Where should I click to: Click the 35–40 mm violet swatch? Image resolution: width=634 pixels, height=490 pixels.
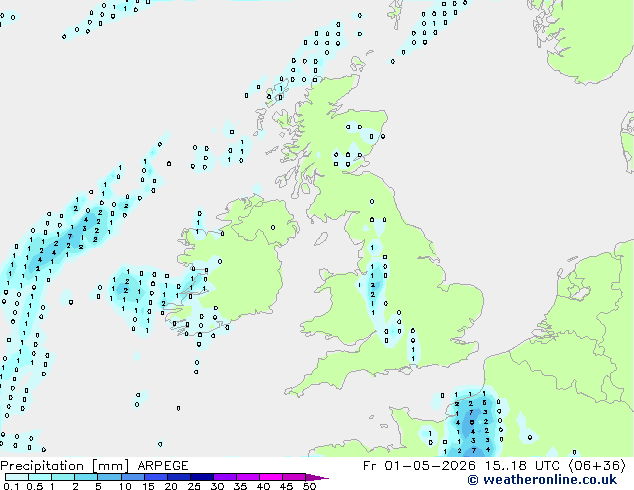(247, 477)
